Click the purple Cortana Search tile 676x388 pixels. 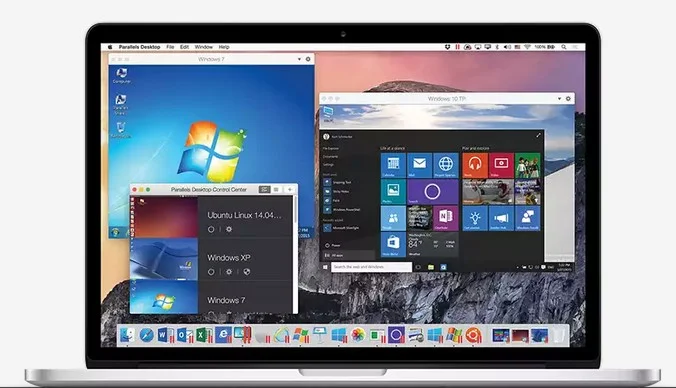pos(433,192)
